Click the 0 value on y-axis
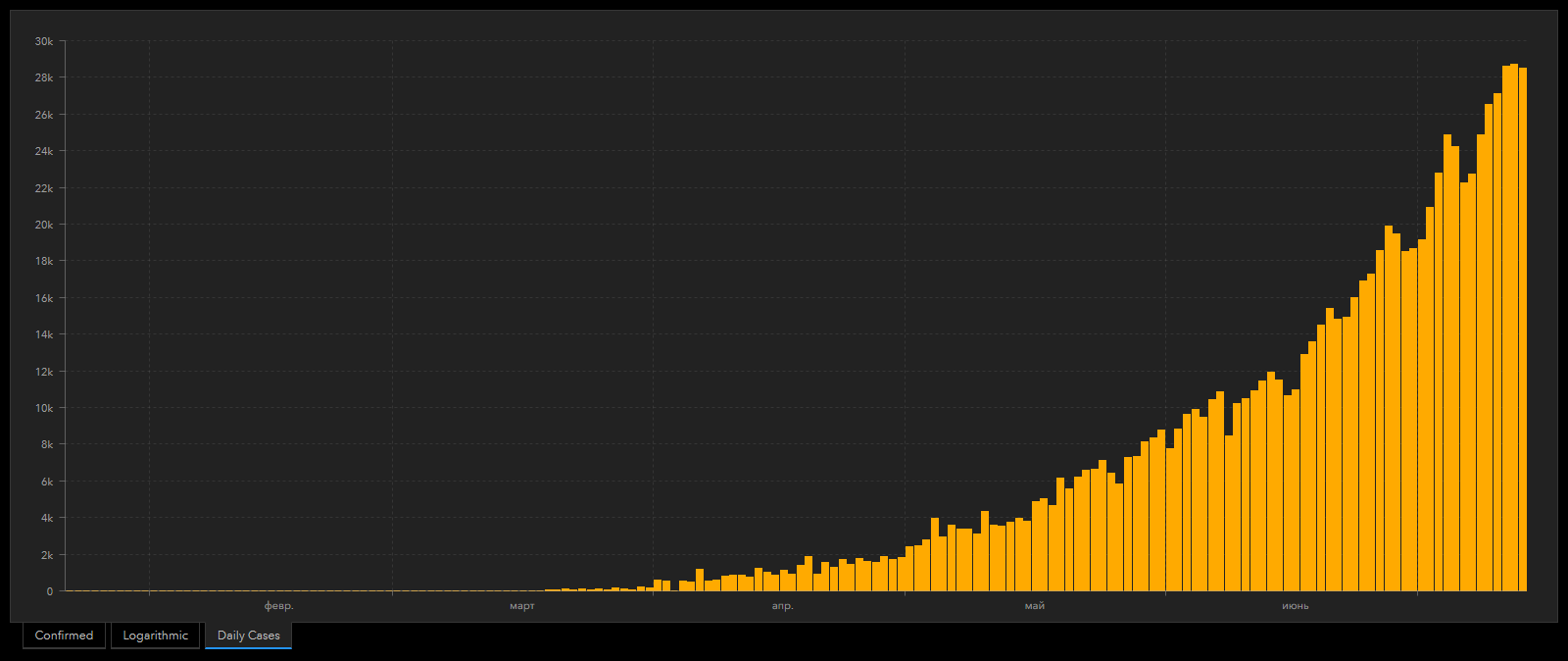The height and width of the screenshot is (661, 1568). [x=50, y=591]
